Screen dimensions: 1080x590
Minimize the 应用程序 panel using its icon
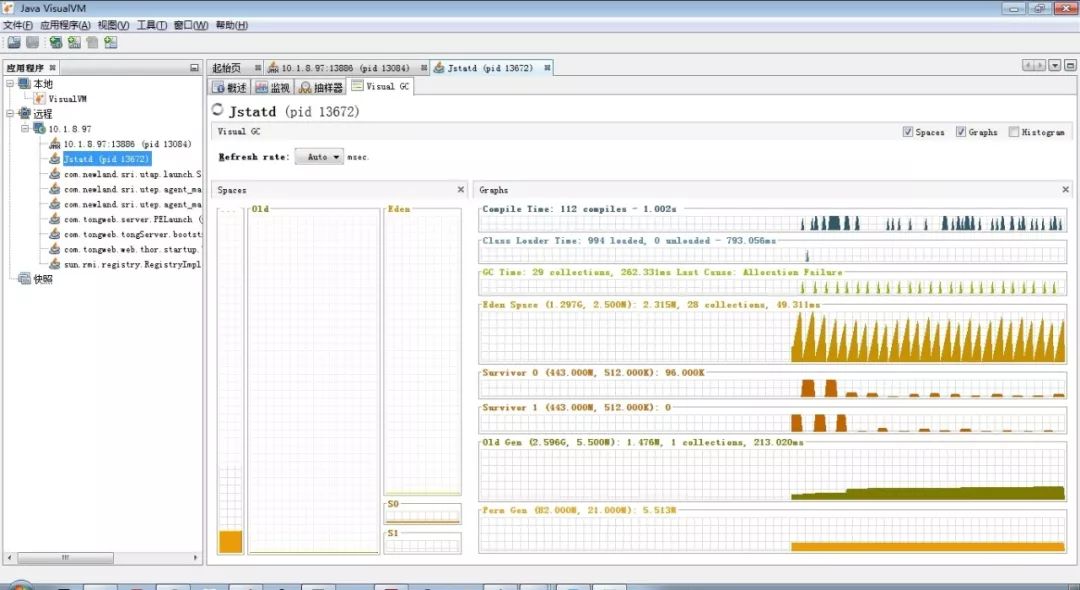pos(194,67)
